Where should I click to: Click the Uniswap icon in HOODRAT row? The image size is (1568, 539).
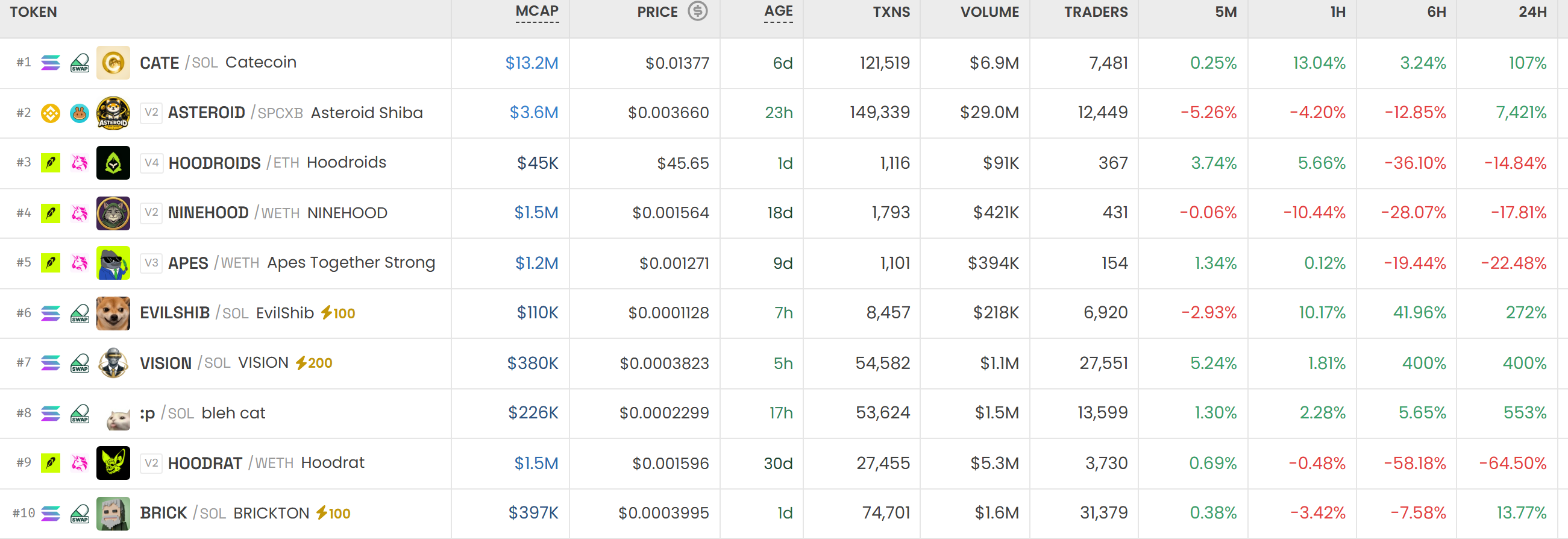(79, 463)
